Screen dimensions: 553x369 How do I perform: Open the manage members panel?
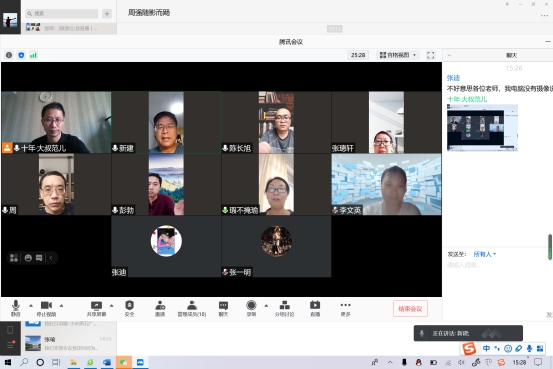tap(192, 308)
